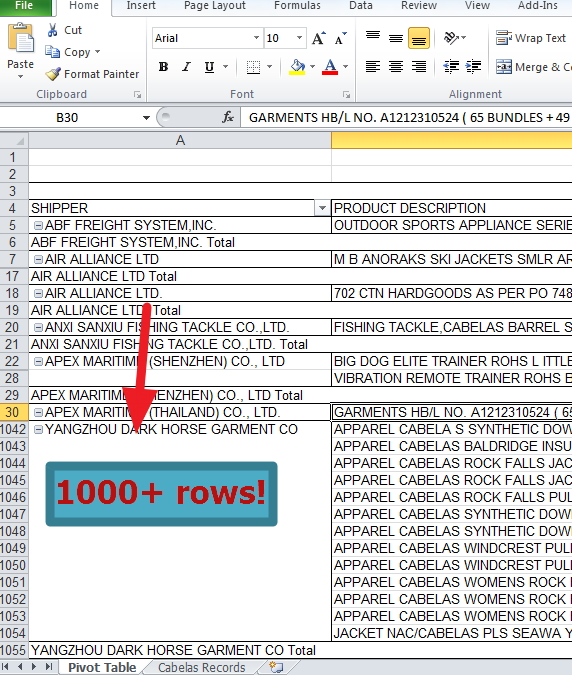This screenshot has width=572, height=675.
Task: Go to last sheet navigation arrow
Action: click(x=49, y=667)
